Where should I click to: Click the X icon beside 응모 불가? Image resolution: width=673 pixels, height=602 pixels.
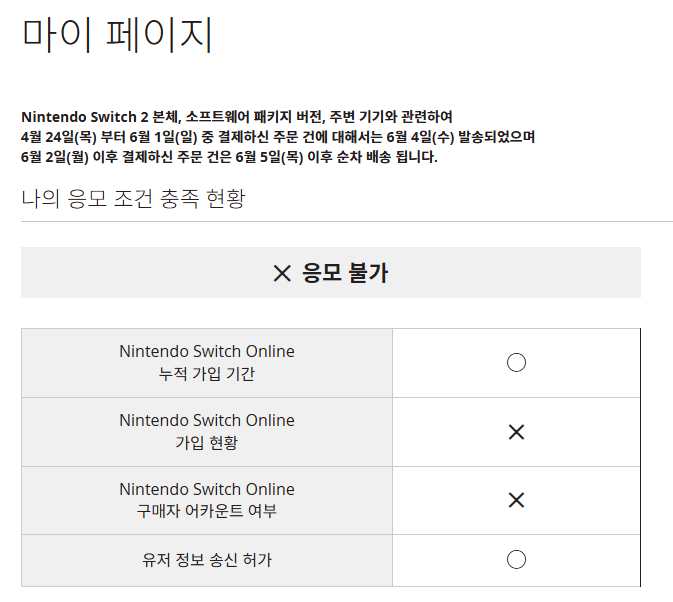(x=282, y=273)
